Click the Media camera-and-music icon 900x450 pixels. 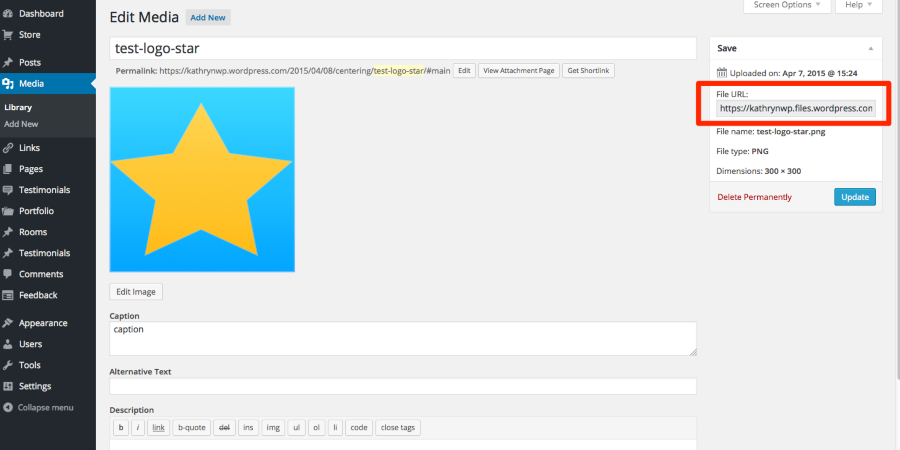coord(7,84)
